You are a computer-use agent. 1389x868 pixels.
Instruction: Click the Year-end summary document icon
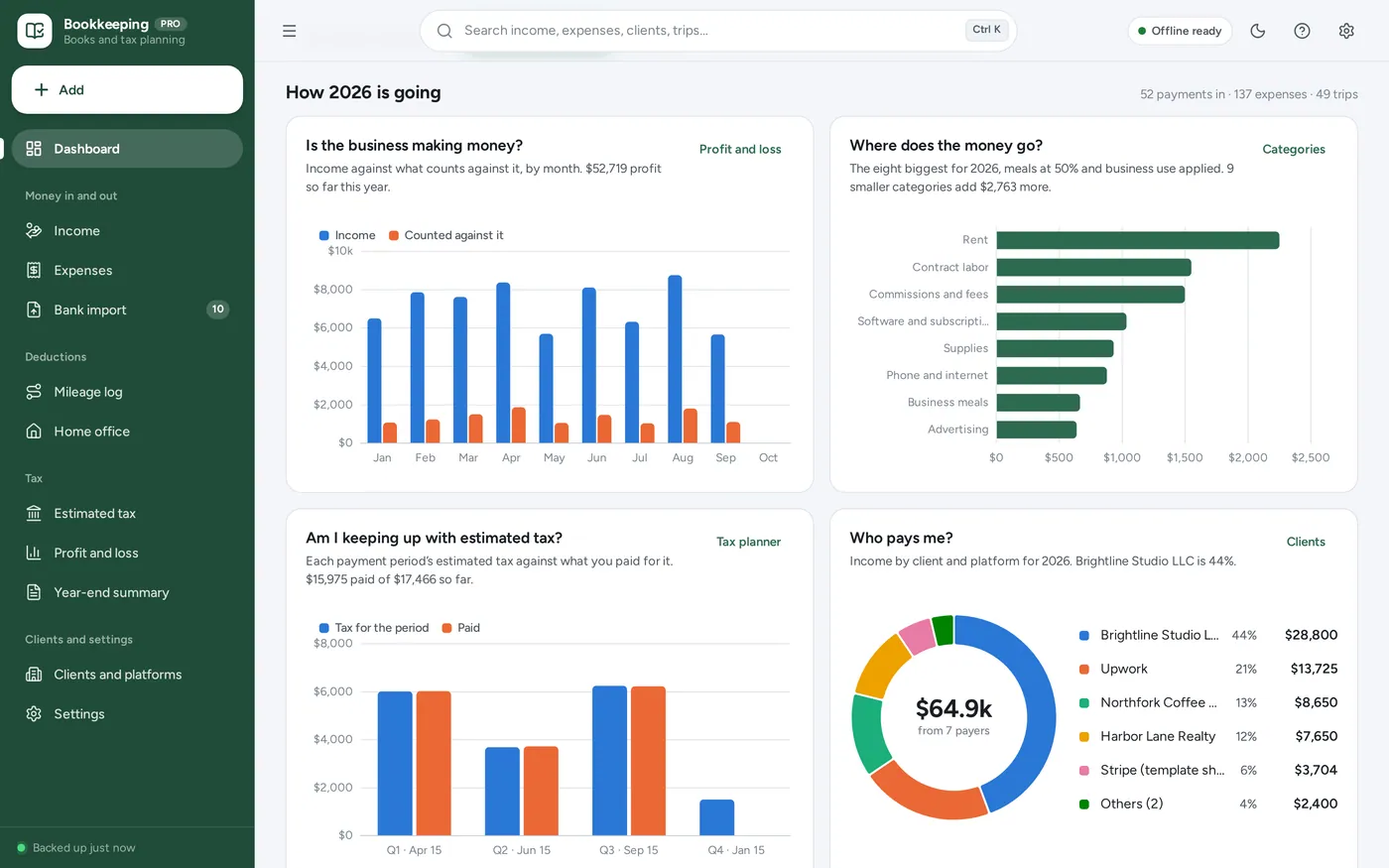click(34, 592)
